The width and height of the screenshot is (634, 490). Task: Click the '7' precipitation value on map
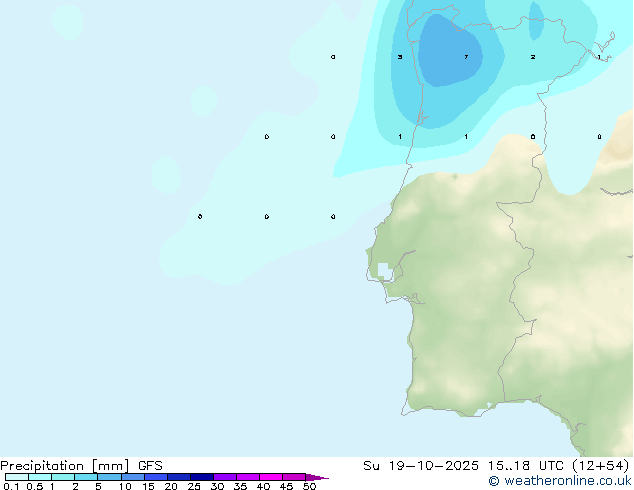(x=466, y=57)
